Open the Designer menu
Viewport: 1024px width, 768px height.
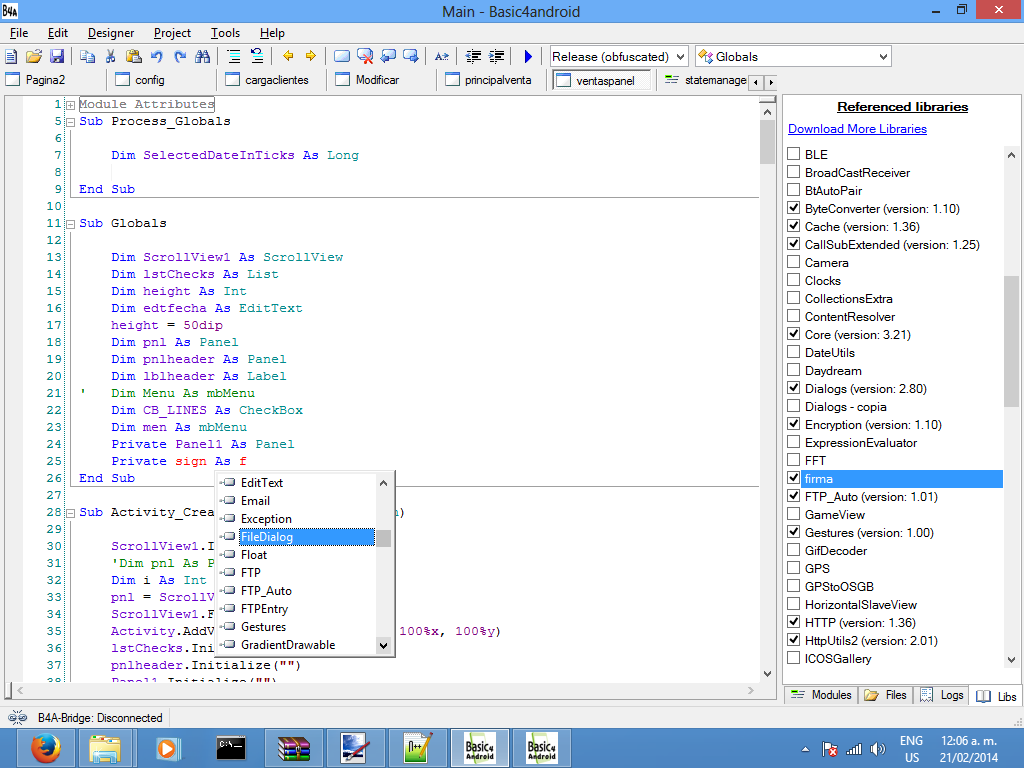(110, 33)
